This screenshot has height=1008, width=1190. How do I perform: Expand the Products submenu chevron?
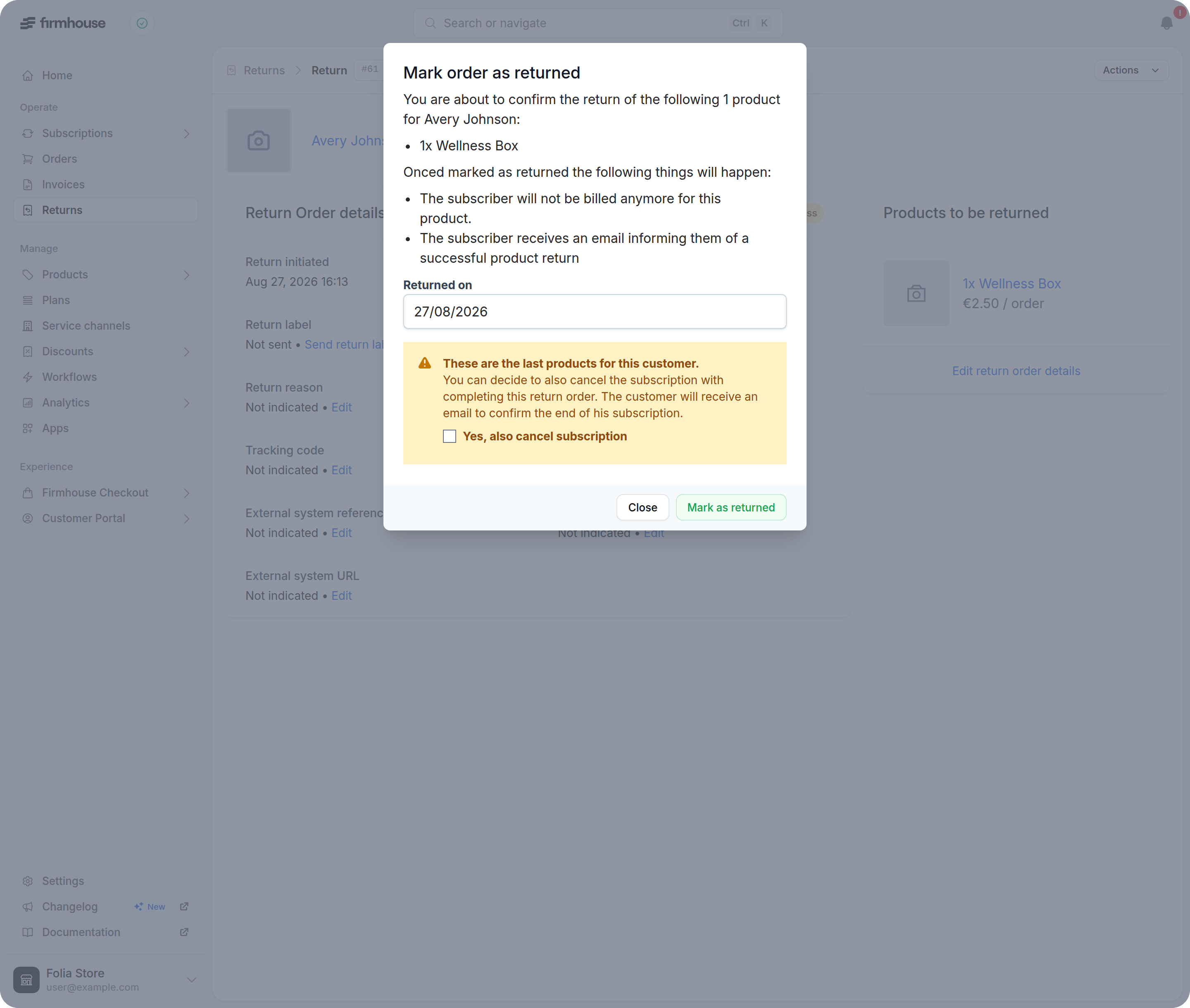[x=186, y=274]
